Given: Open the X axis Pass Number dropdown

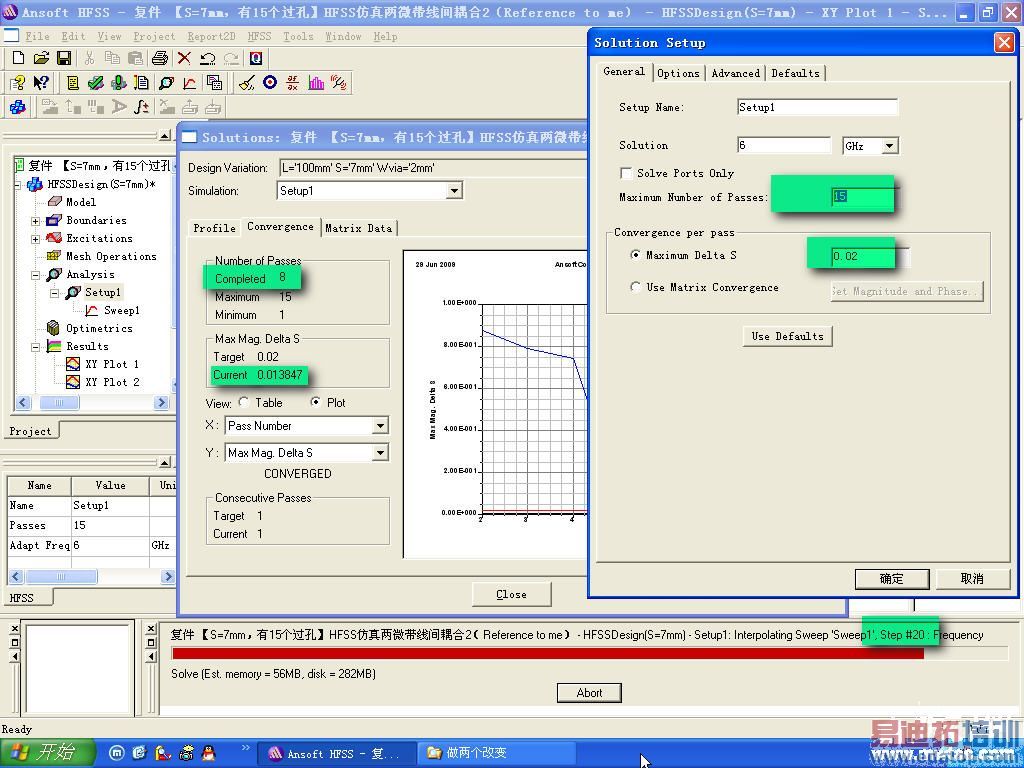Looking at the screenshot, I should tap(380, 426).
